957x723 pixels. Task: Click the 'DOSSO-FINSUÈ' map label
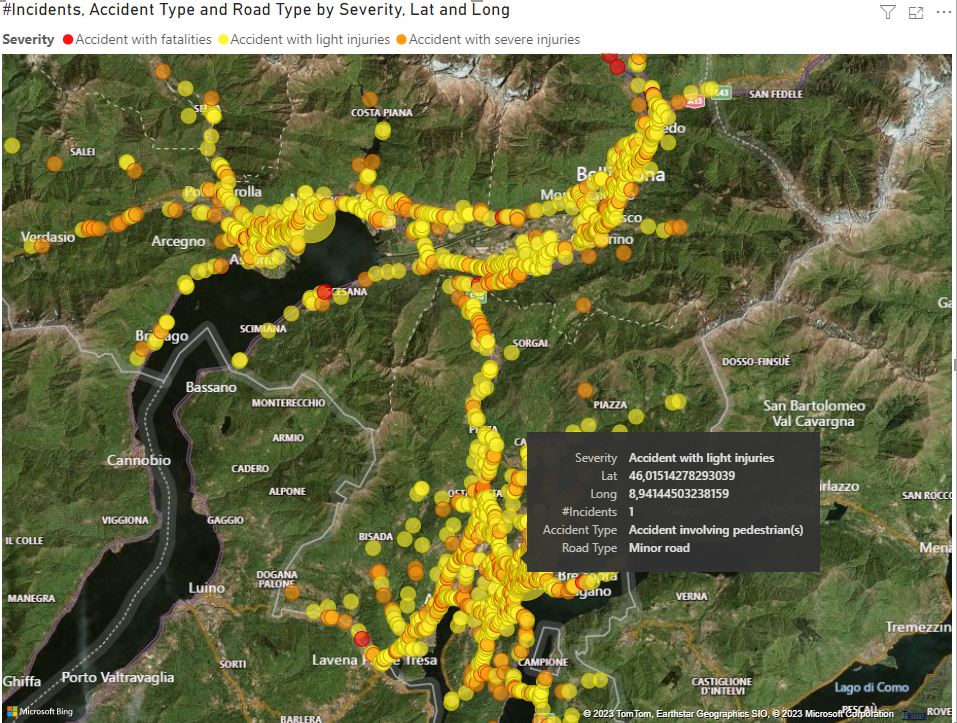point(756,362)
